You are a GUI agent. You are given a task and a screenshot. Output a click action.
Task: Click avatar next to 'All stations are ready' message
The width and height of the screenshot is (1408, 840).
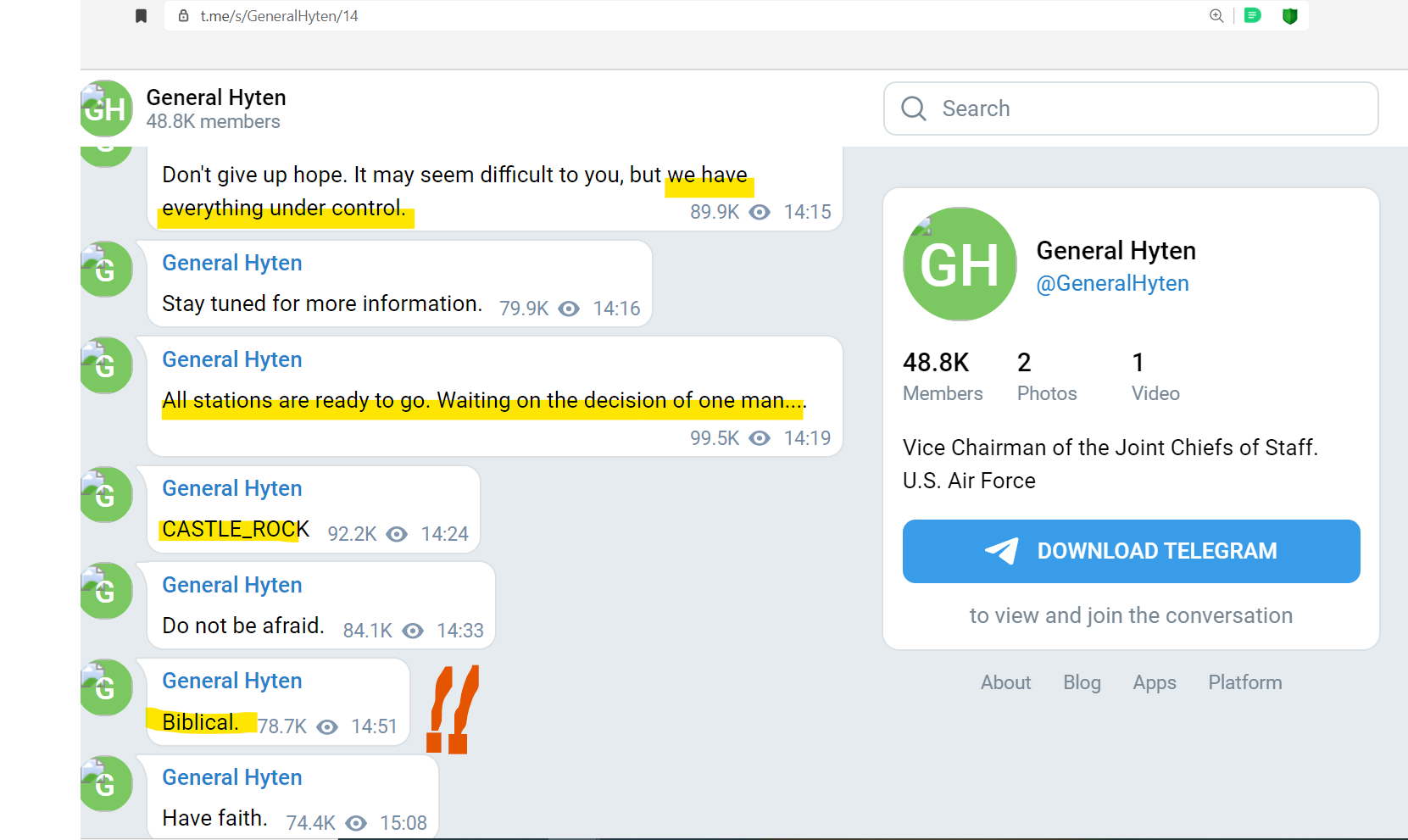coord(106,365)
